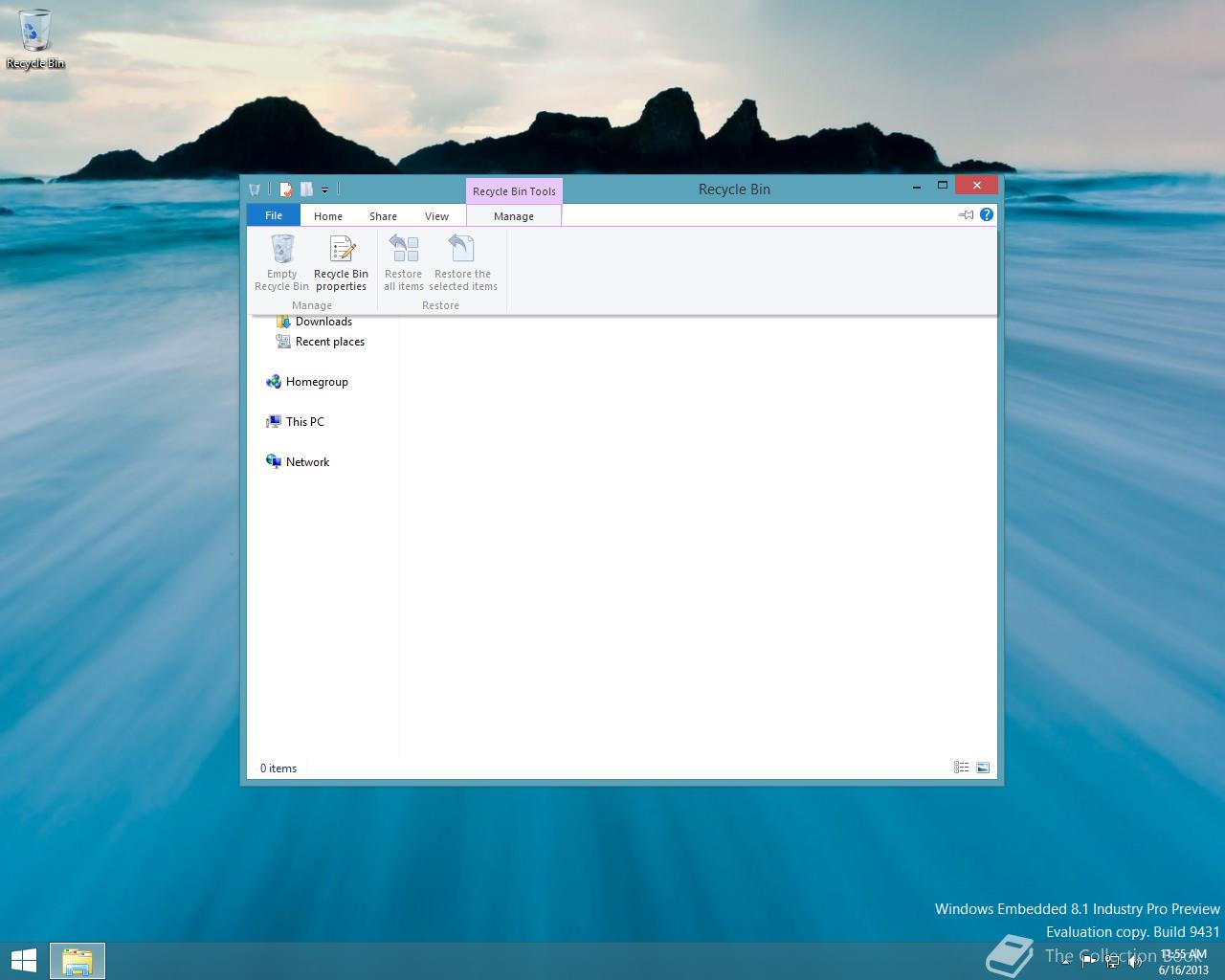Click the Properties quick access toolbar icon
The image size is (1225, 980).
285,189
